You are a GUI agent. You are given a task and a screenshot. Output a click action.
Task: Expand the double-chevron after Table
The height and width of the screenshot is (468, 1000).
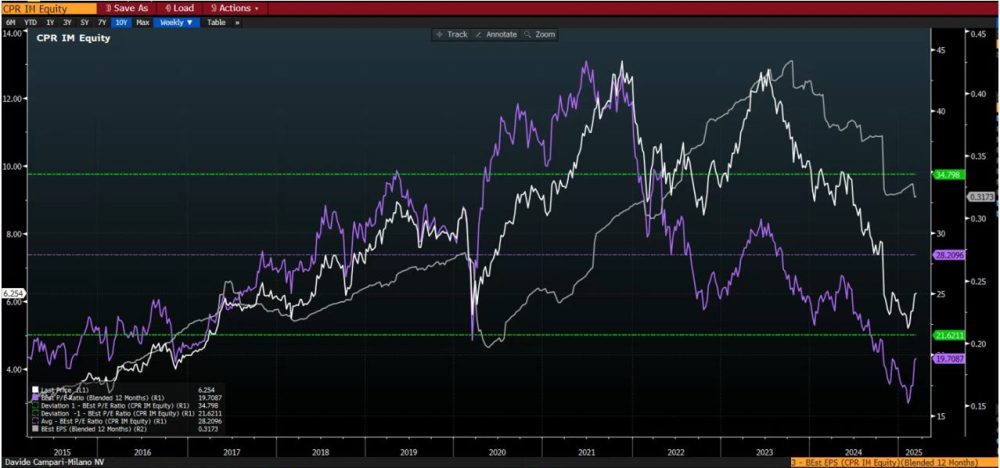coord(237,21)
